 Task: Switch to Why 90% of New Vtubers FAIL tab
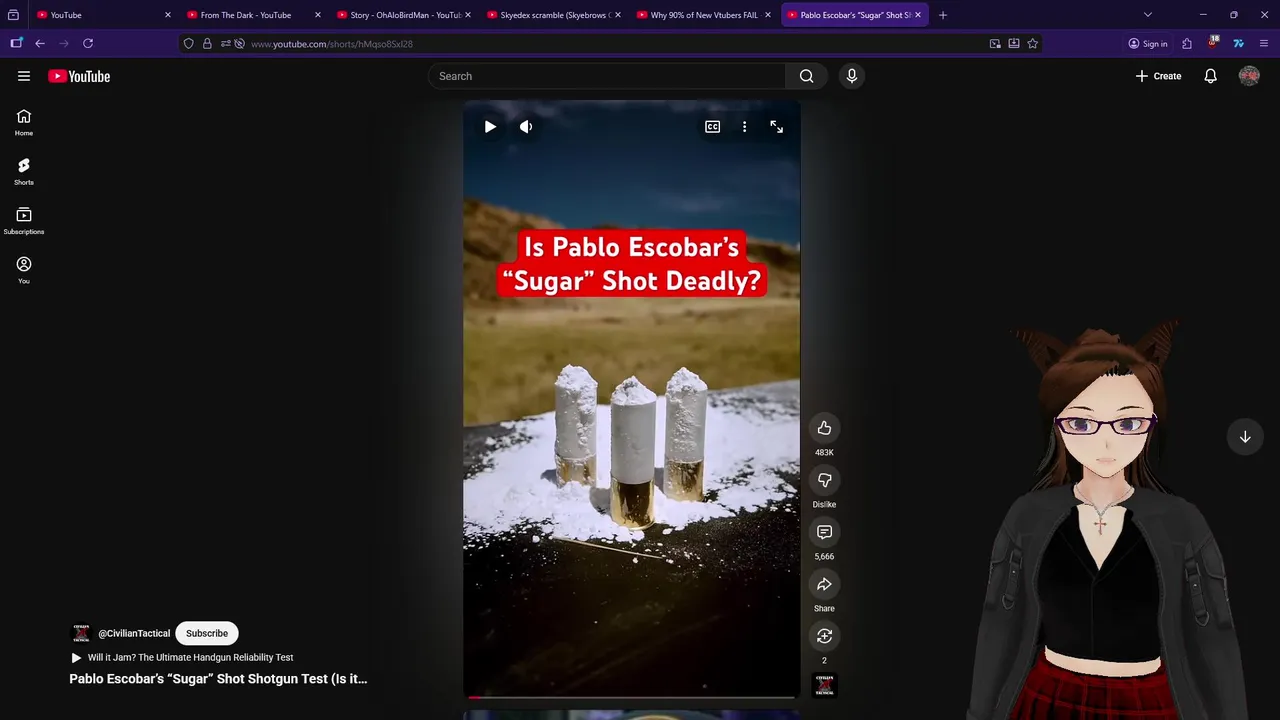[704, 15]
